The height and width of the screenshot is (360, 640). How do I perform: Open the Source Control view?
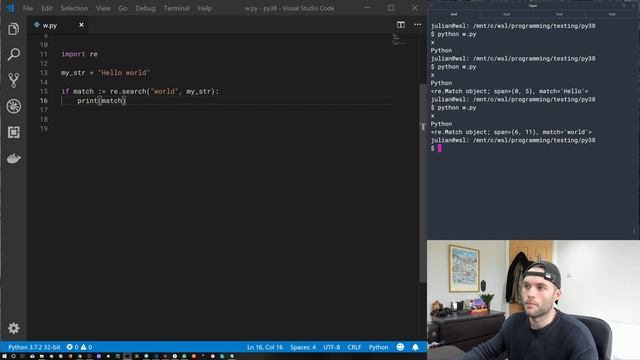[13, 80]
